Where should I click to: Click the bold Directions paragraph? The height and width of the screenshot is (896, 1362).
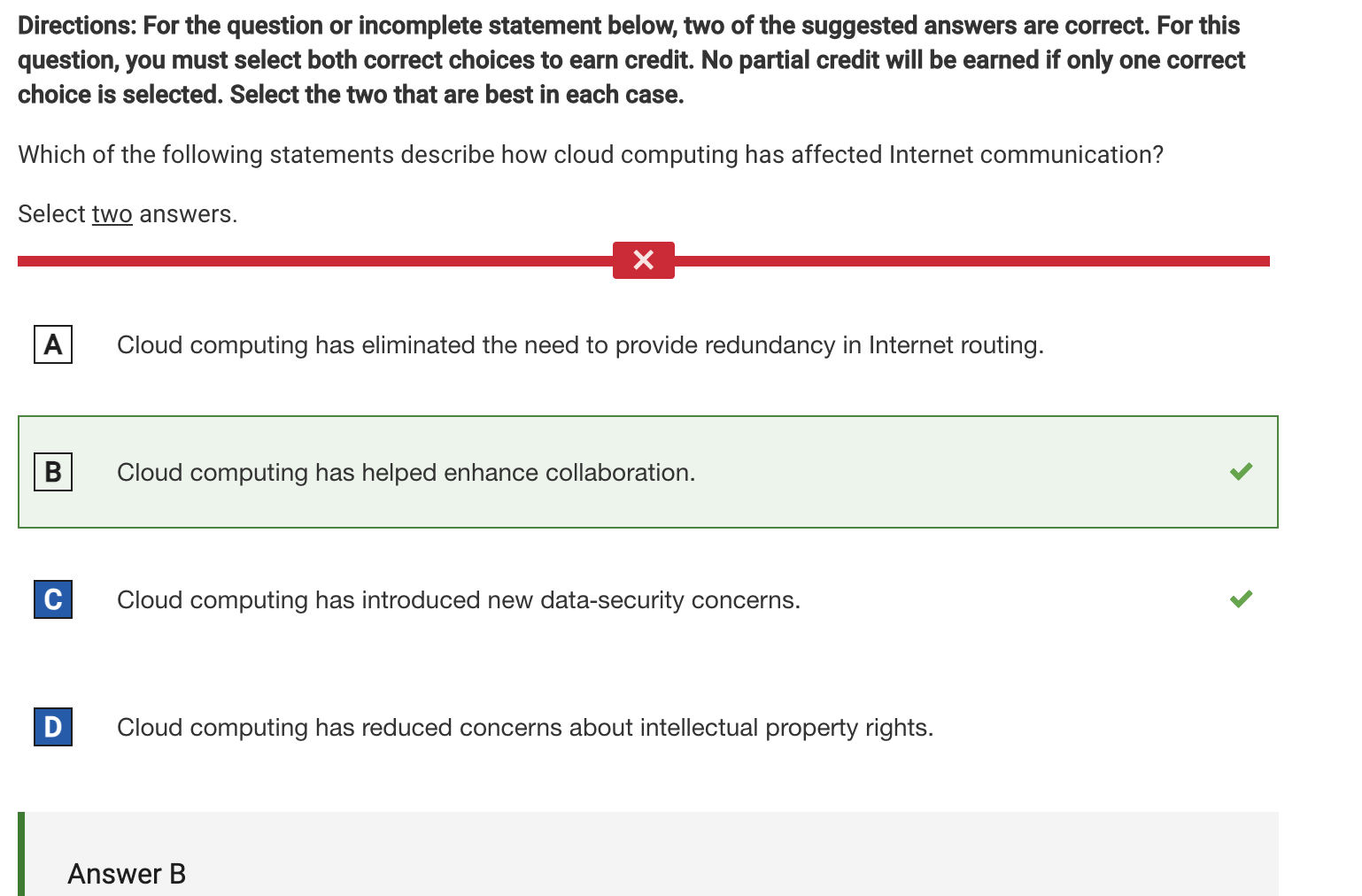pyautogui.click(x=631, y=60)
